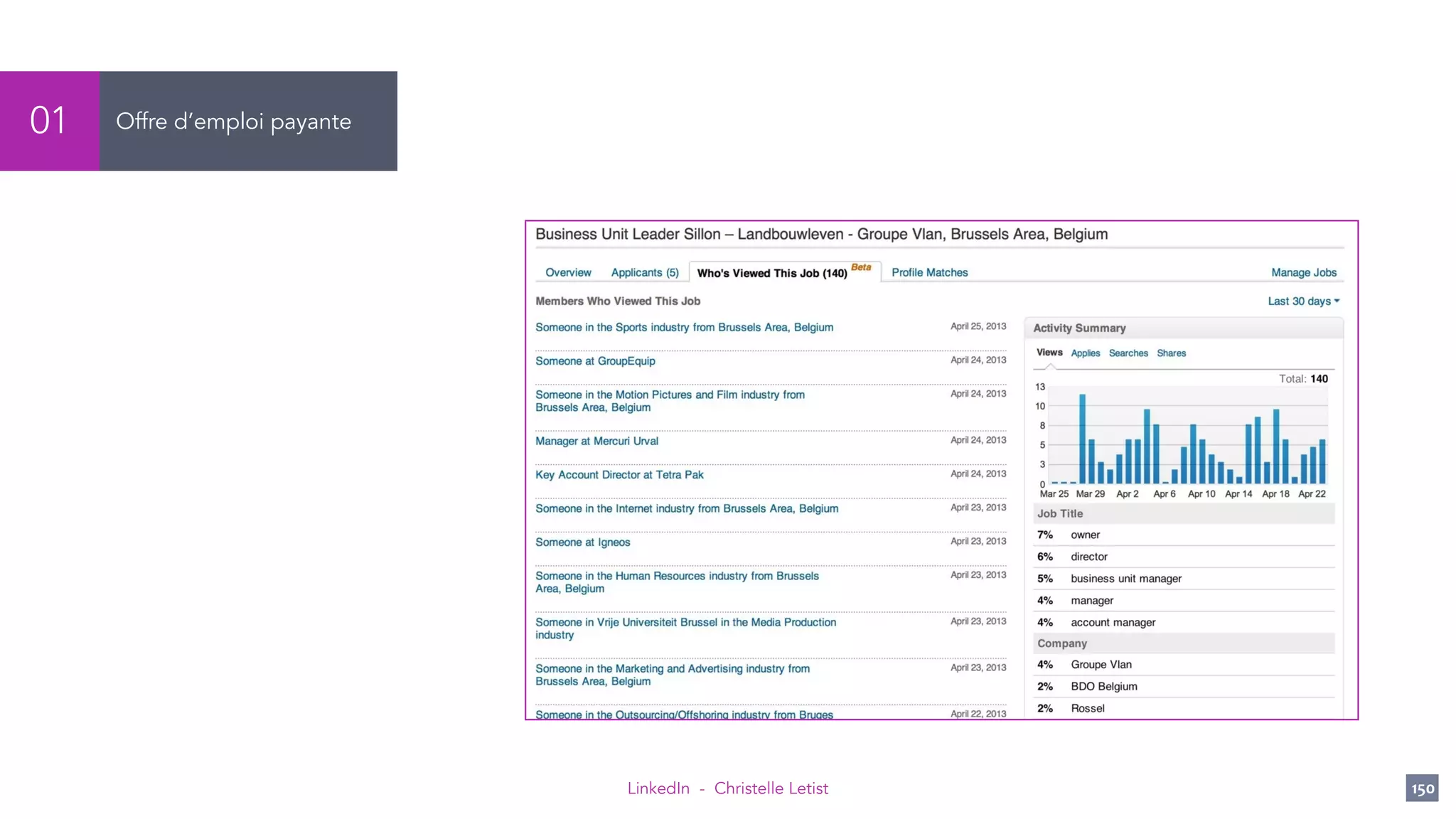This screenshot has height=819, width=1456.
Task: Open Someone at Igneos viewer entry
Action: pyautogui.click(x=582, y=542)
